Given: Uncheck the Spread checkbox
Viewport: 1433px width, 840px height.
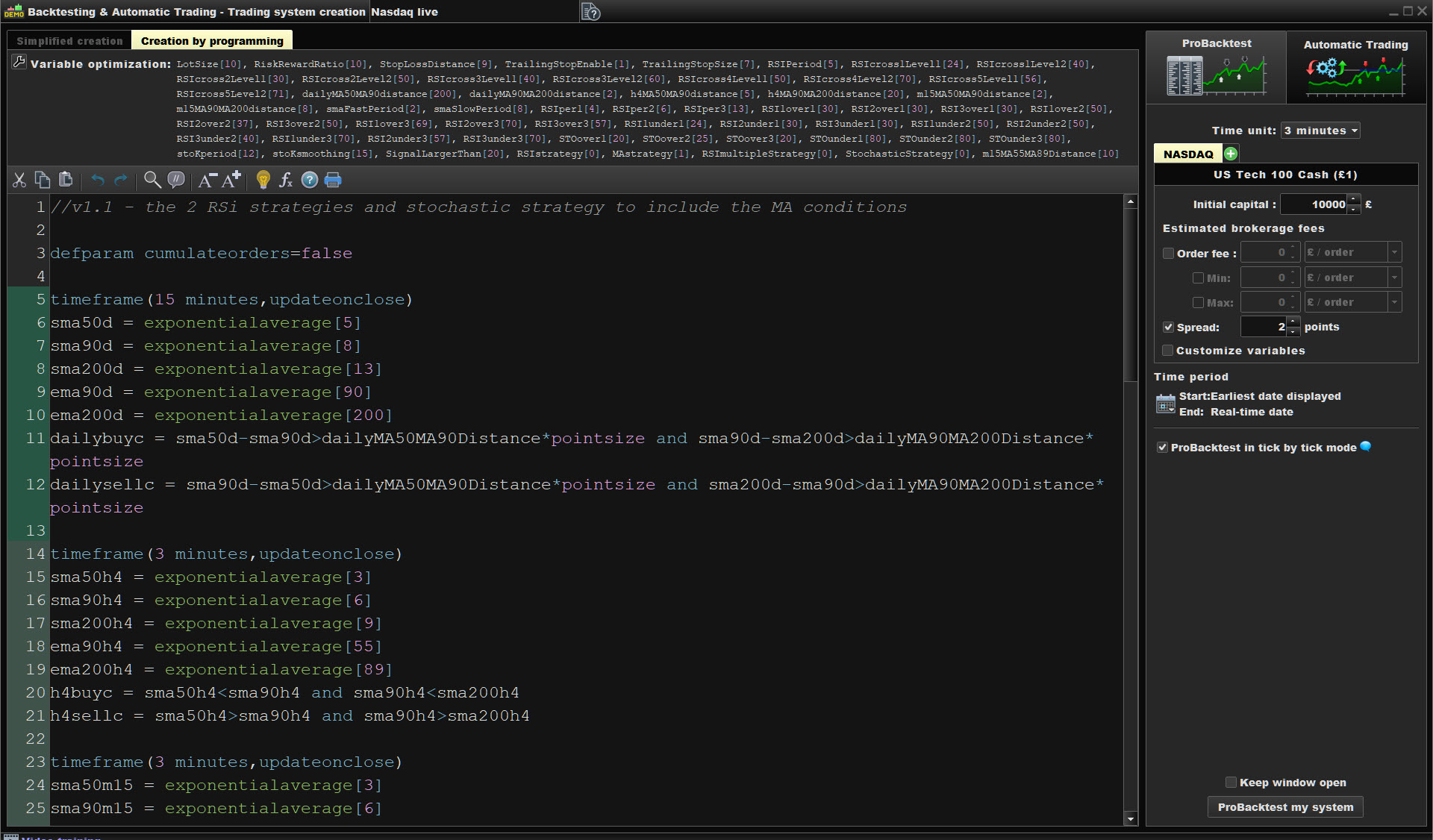Looking at the screenshot, I should pyautogui.click(x=1169, y=327).
